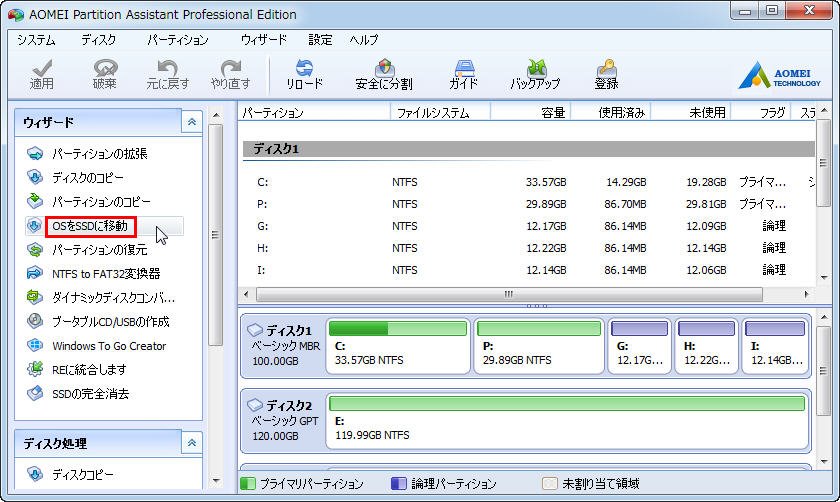
Task: Click the ディスク1 drive icon in disk map
Action: pos(255,330)
